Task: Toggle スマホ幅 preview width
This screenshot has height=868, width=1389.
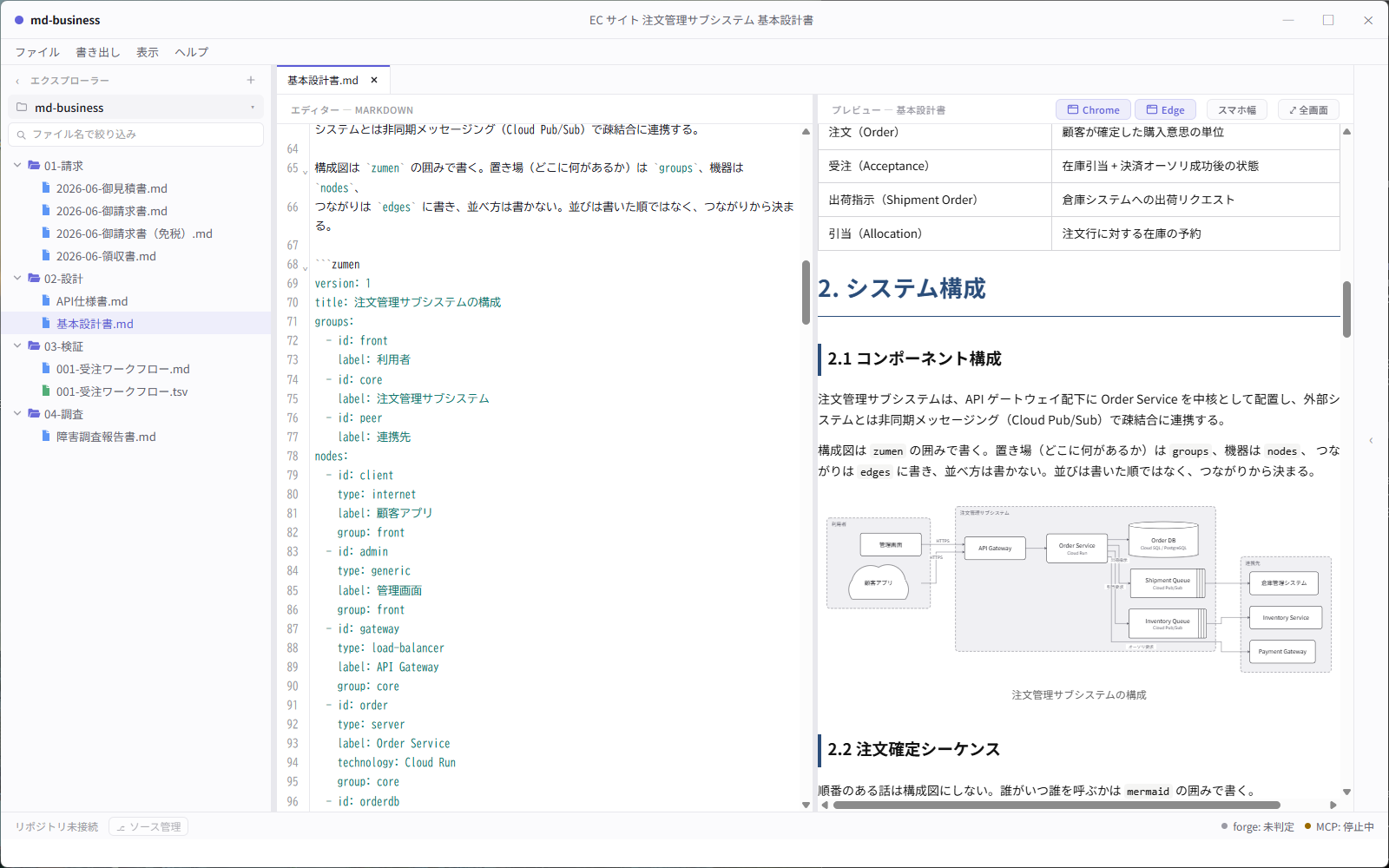Action: (x=1236, y=109)
